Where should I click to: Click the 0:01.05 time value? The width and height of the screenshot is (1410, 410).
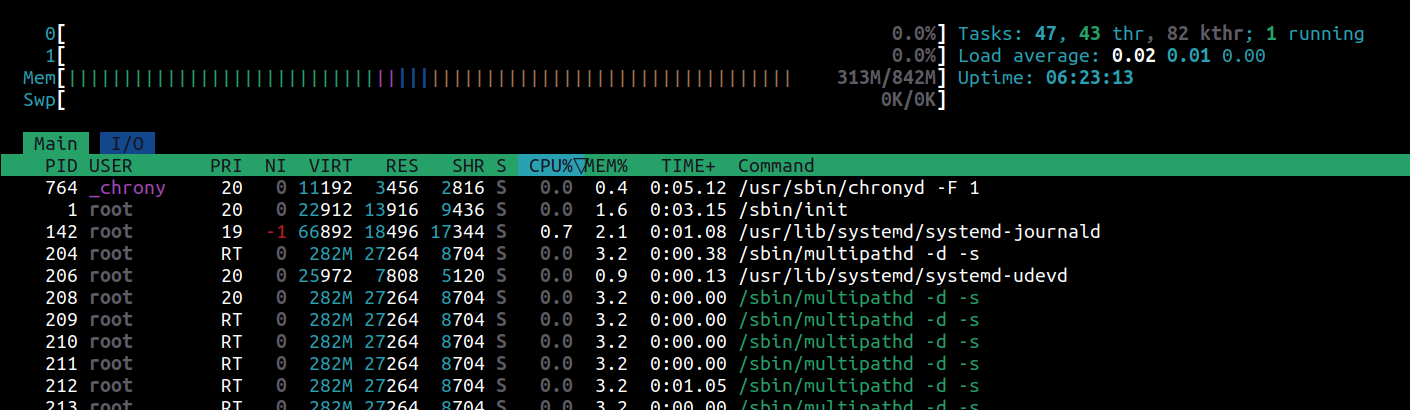(688, 386)
